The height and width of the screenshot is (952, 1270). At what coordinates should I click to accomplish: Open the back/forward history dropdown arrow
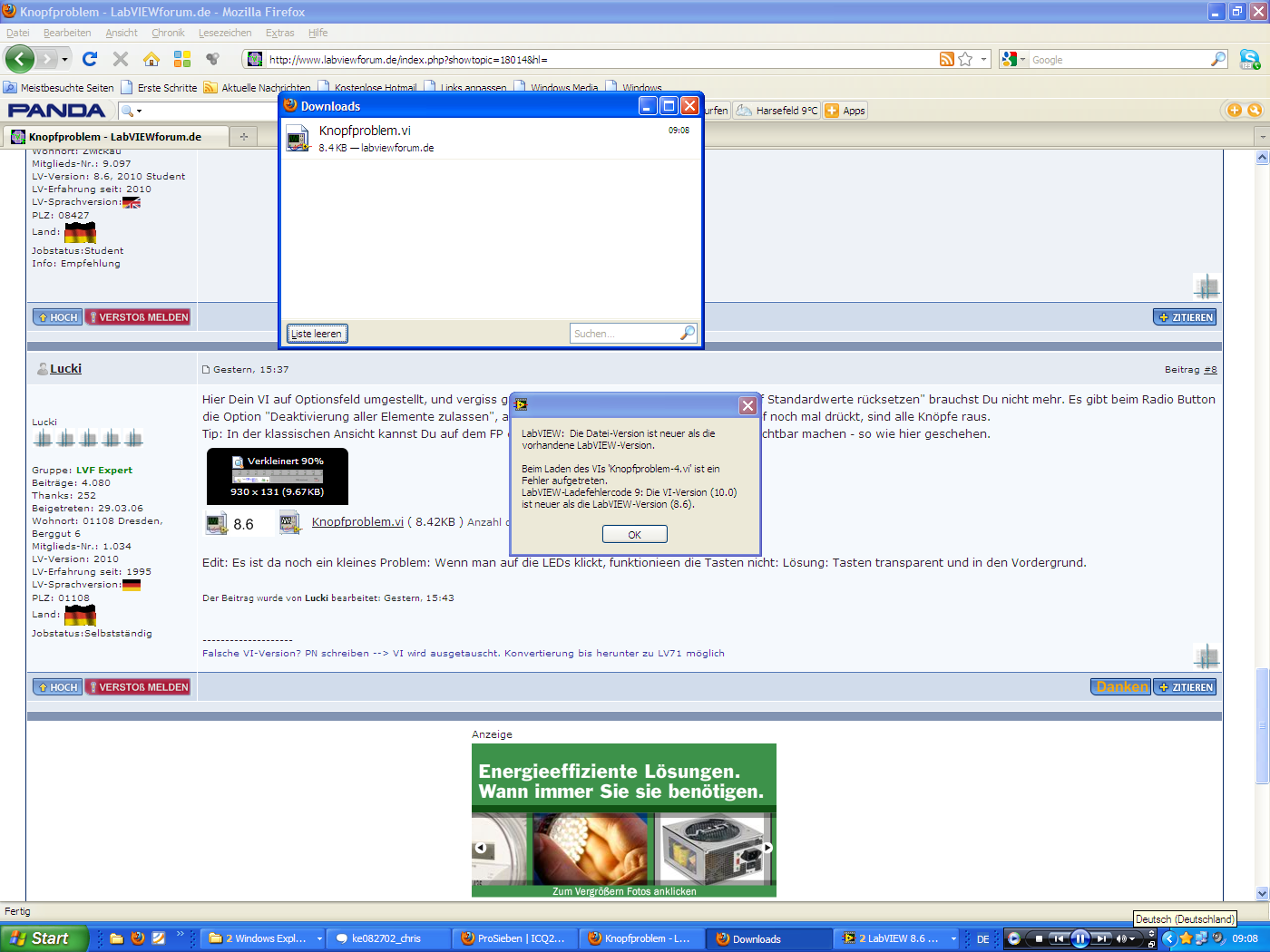[x=64, y=59]
